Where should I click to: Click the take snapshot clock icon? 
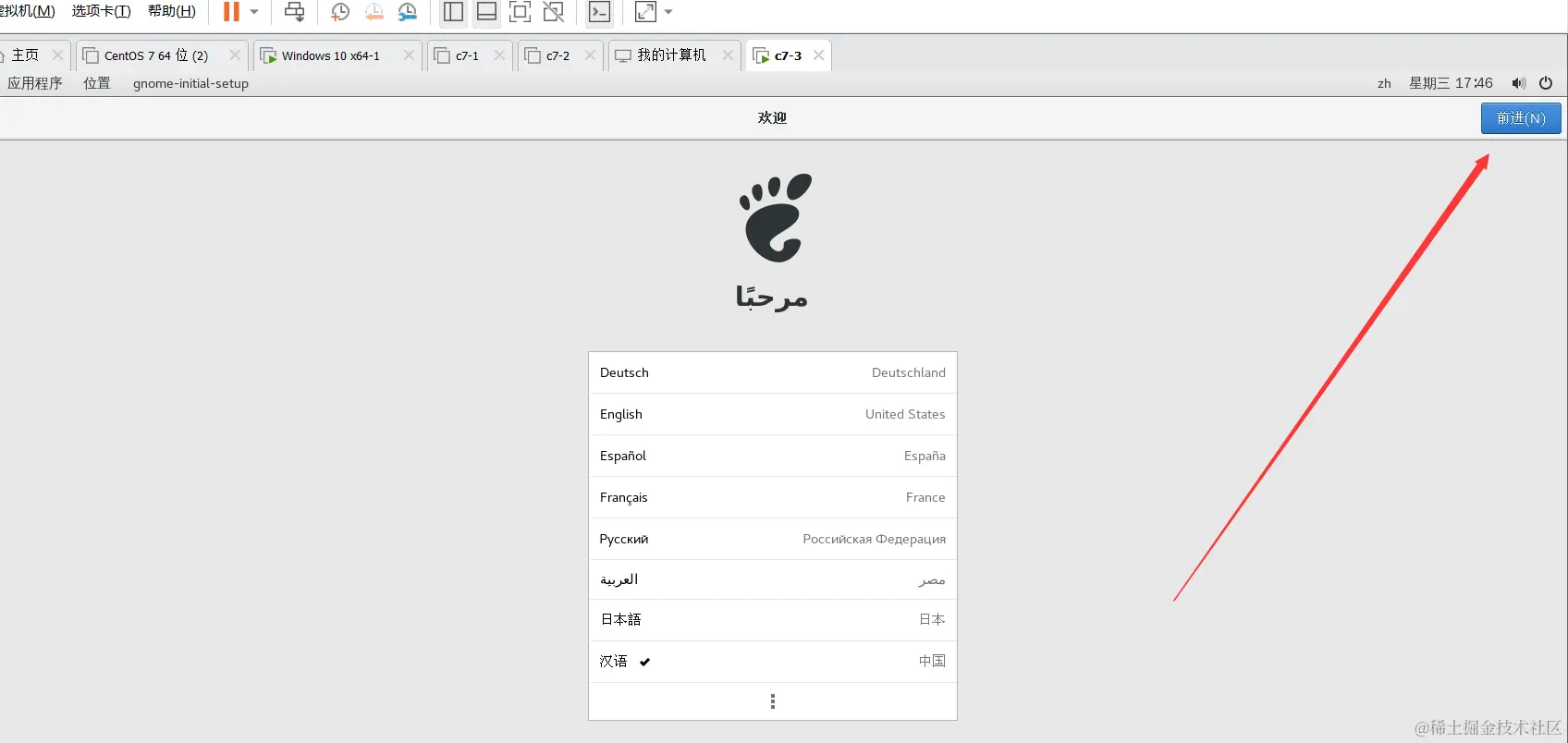[x=340, y=12]
